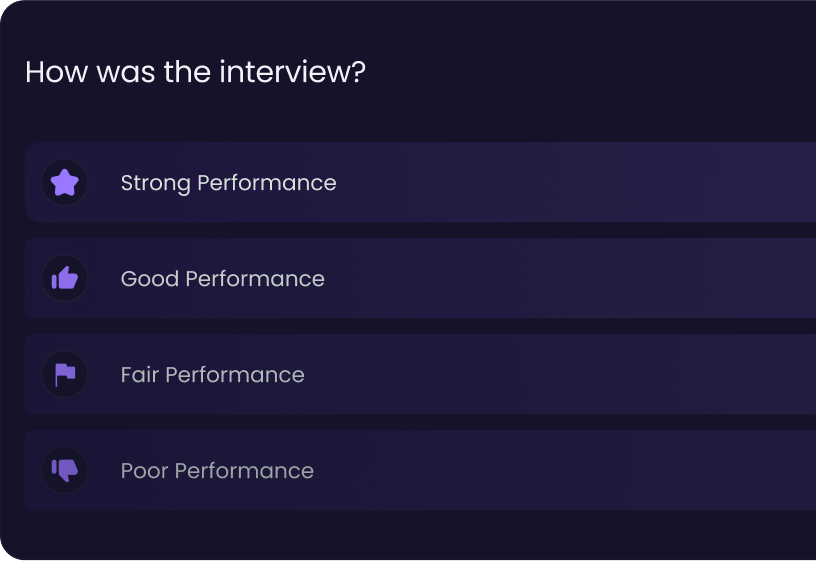
Task: Click the star icon for Strong Performance
Action: (65, 183)
